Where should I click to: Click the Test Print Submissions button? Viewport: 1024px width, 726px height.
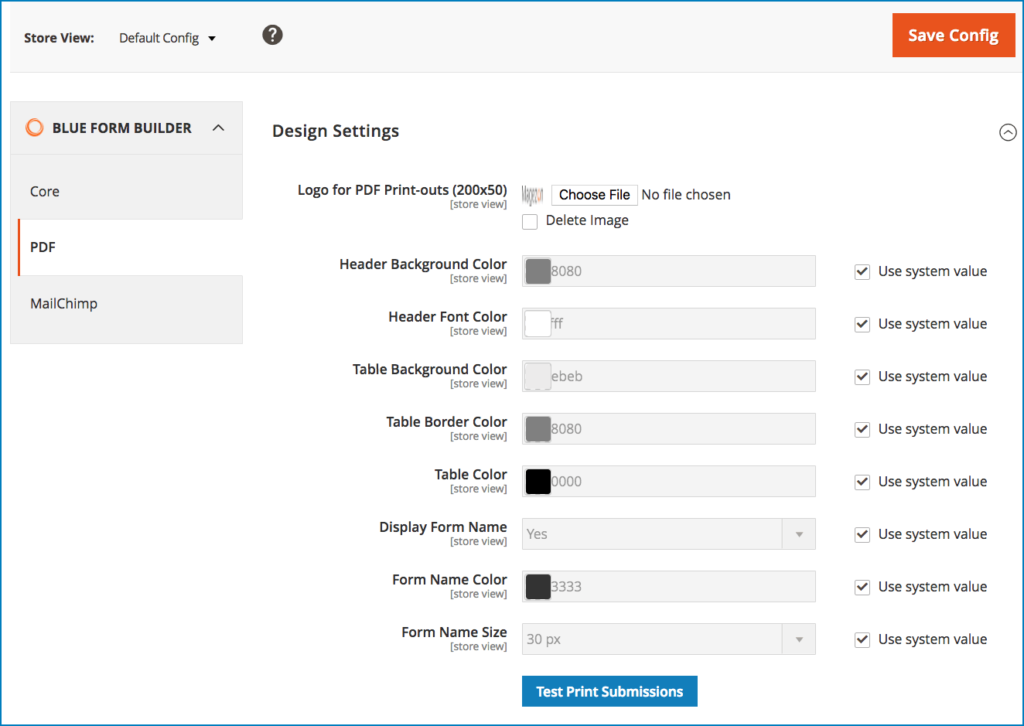pyautogui.click(x=609, y=691)
